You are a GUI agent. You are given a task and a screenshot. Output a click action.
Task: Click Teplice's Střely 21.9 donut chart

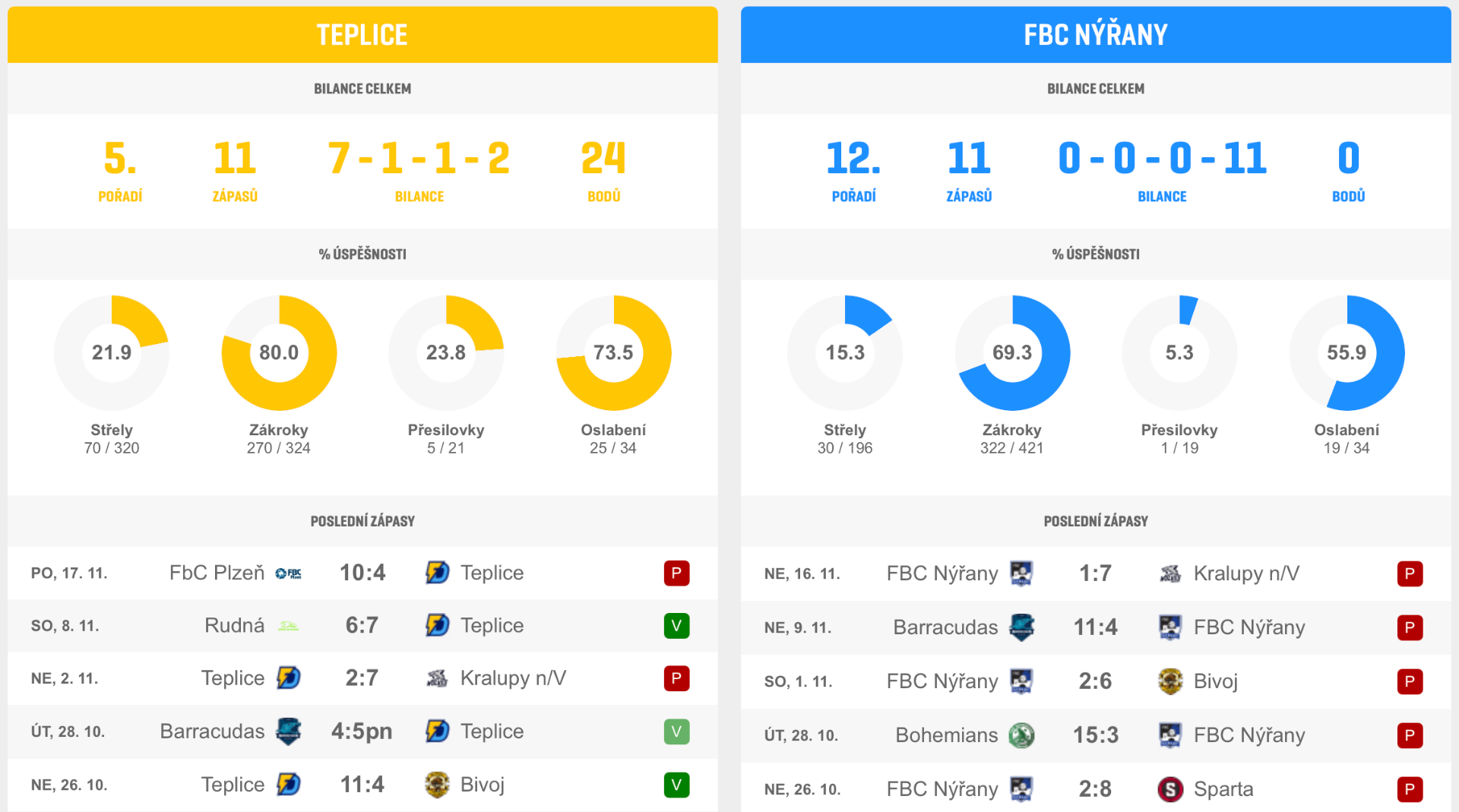pos(112,353)
